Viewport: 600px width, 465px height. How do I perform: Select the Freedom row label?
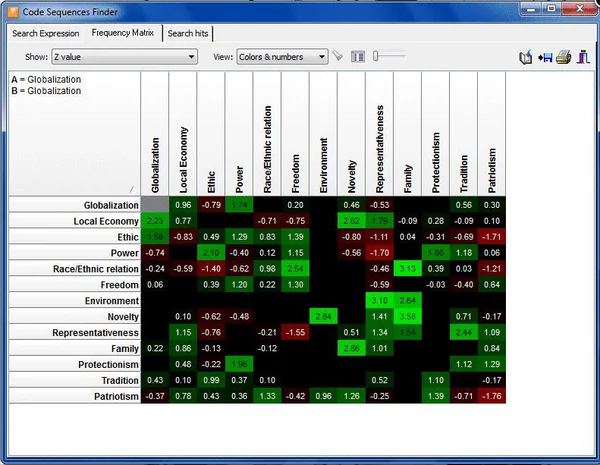click(x=75, y=285)
